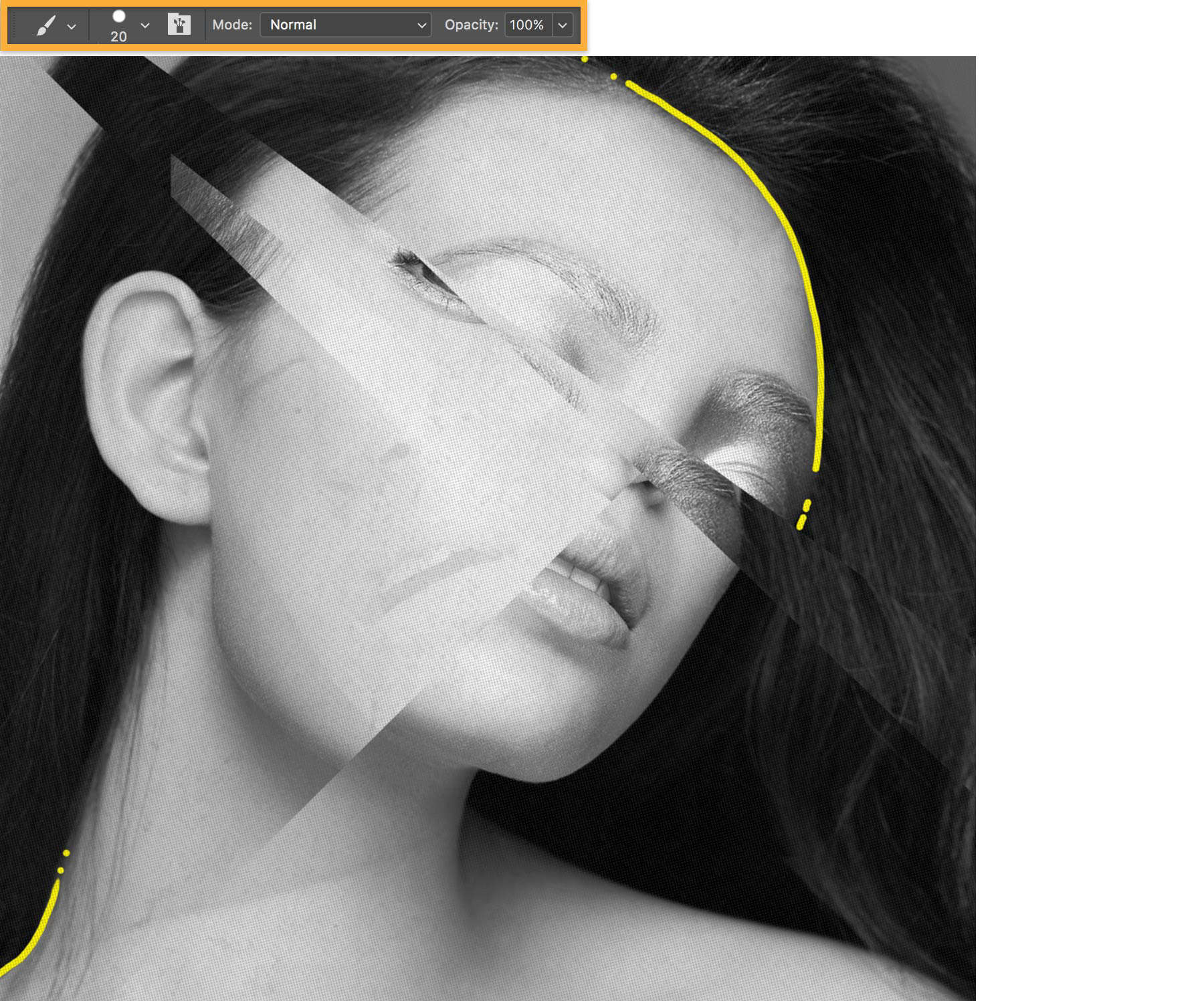
Task: Click the brush panel icon showing paintbrushes in cup
Action: 177,25
